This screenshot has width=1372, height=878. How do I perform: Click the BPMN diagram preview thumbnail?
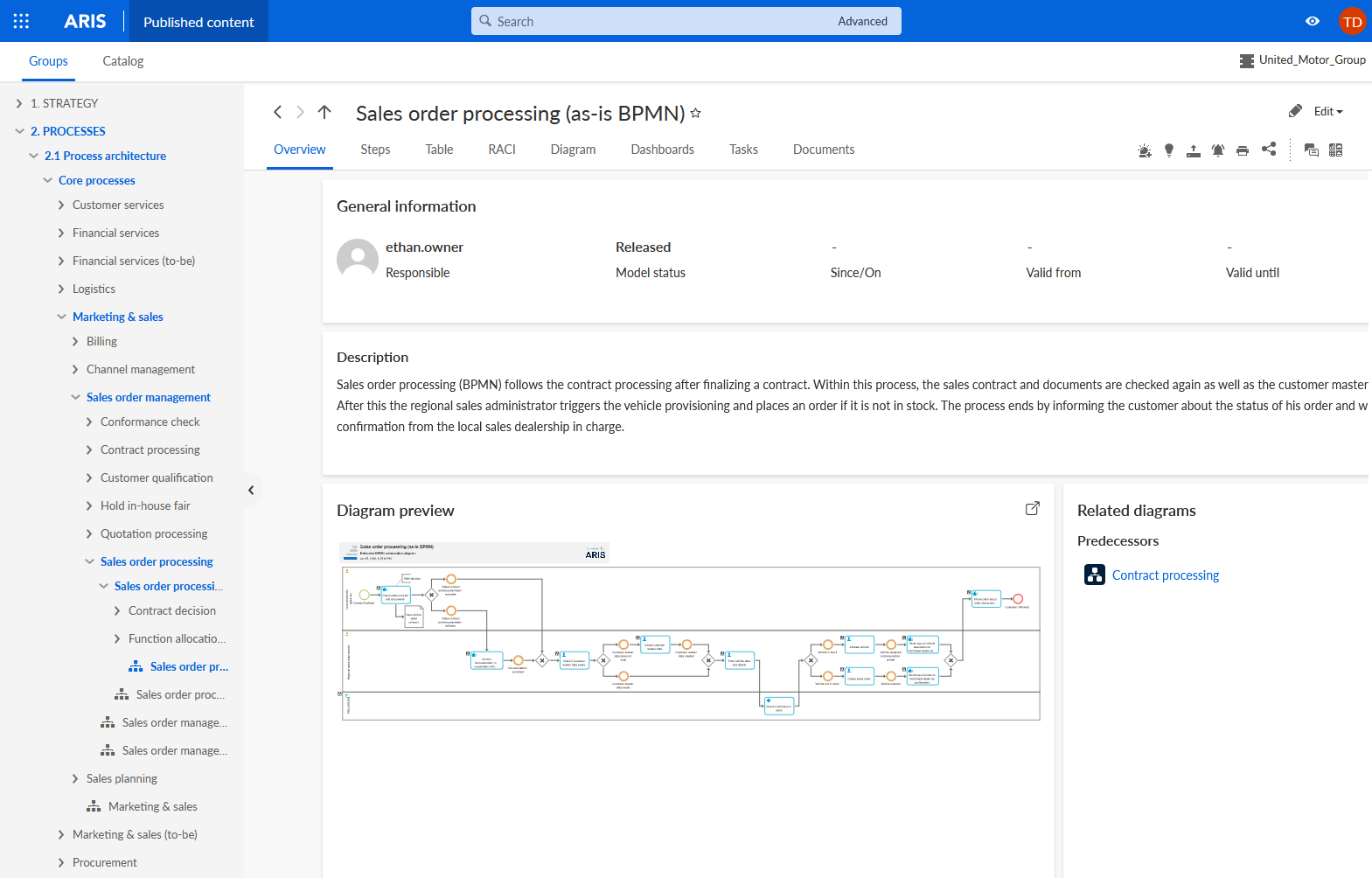(x=690, y=631)
